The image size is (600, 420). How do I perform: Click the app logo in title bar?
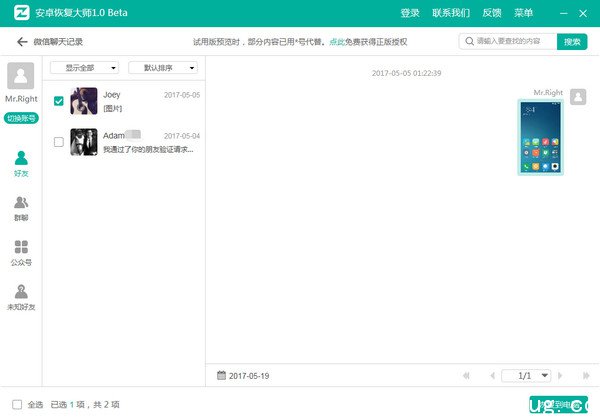pos(21,13)
